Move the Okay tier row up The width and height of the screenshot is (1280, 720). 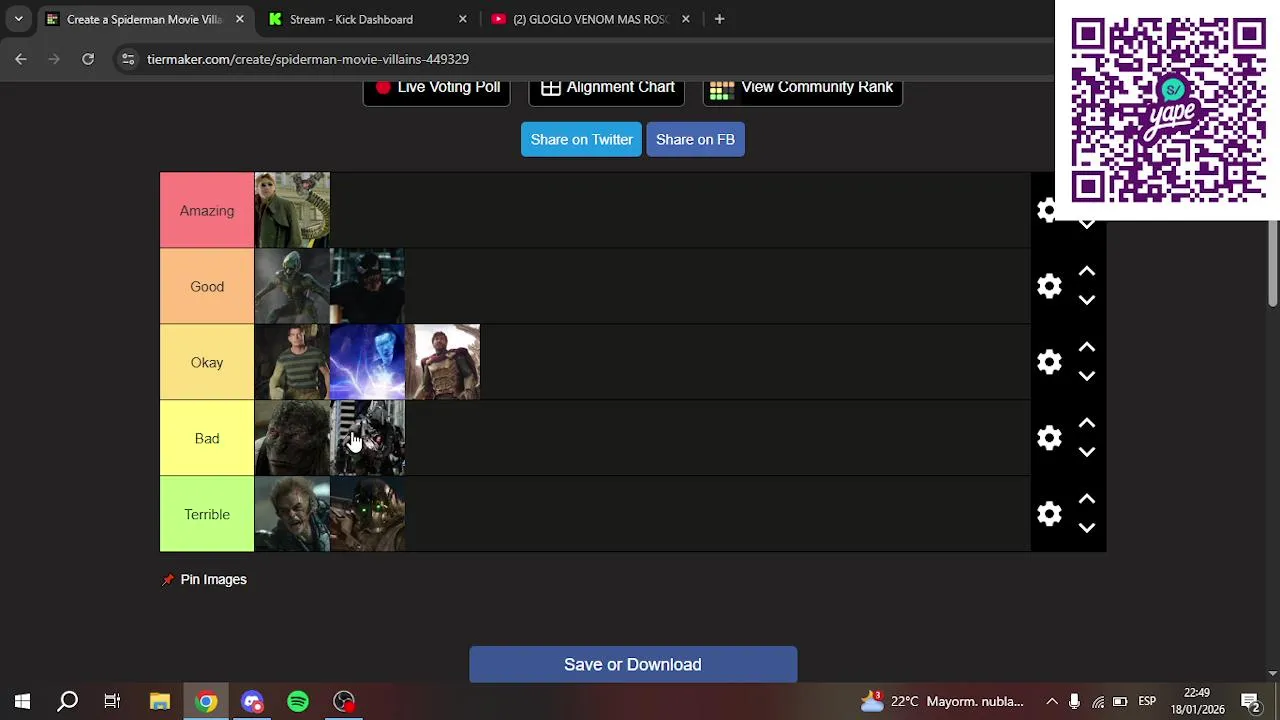click(1087, 348)
